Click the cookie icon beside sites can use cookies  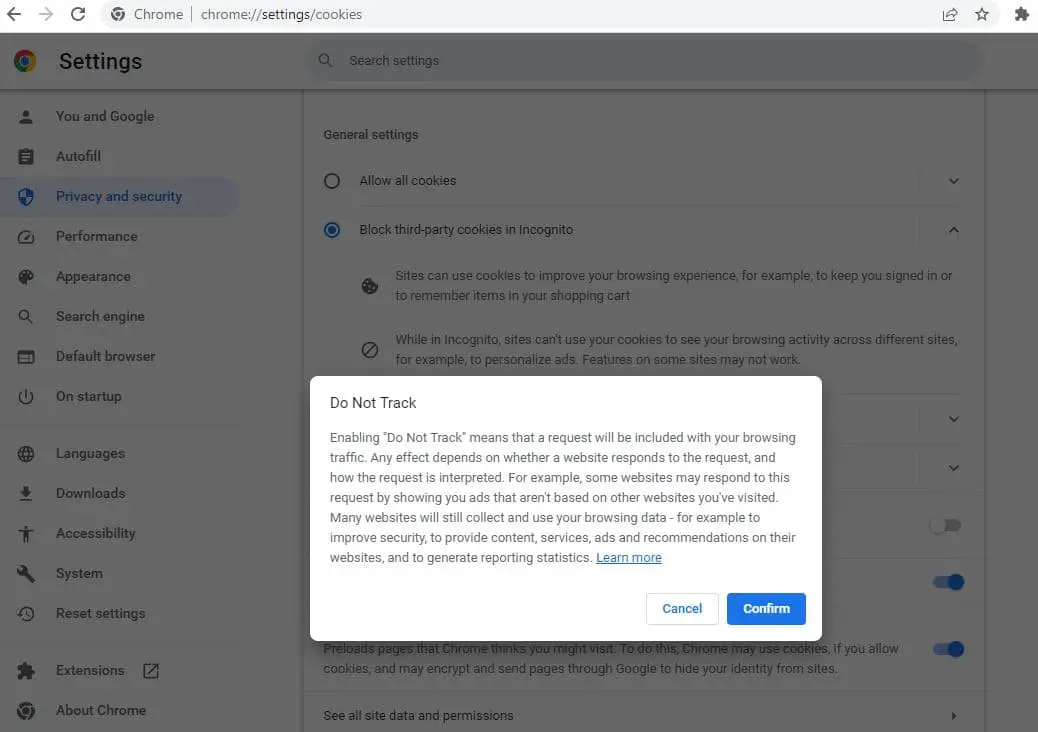(x=369, y=286)
